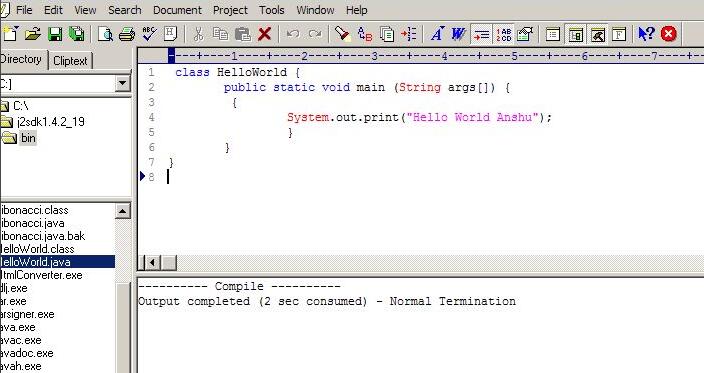The height and width of the screenshot is (373, 704).
Task: Click the italic A Font icon
Action: pos(437,34)
